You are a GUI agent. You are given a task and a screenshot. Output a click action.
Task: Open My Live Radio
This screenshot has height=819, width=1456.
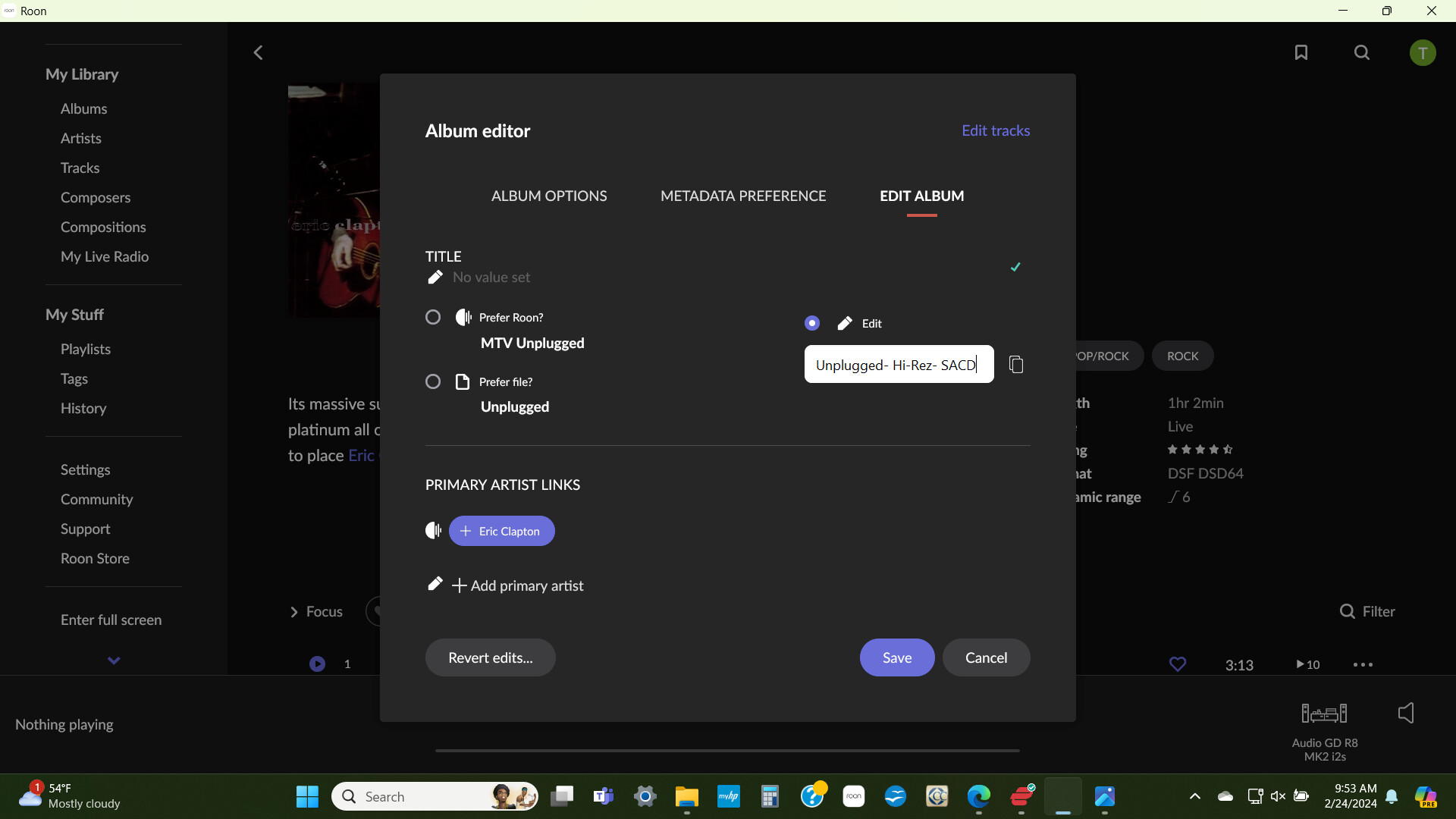(105, 256)
